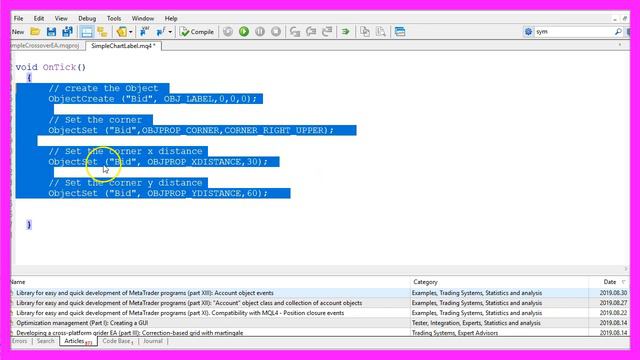Viewport: 640px width, 360px height.
Task: Click the New file button
Action: [x=18, y=31]
